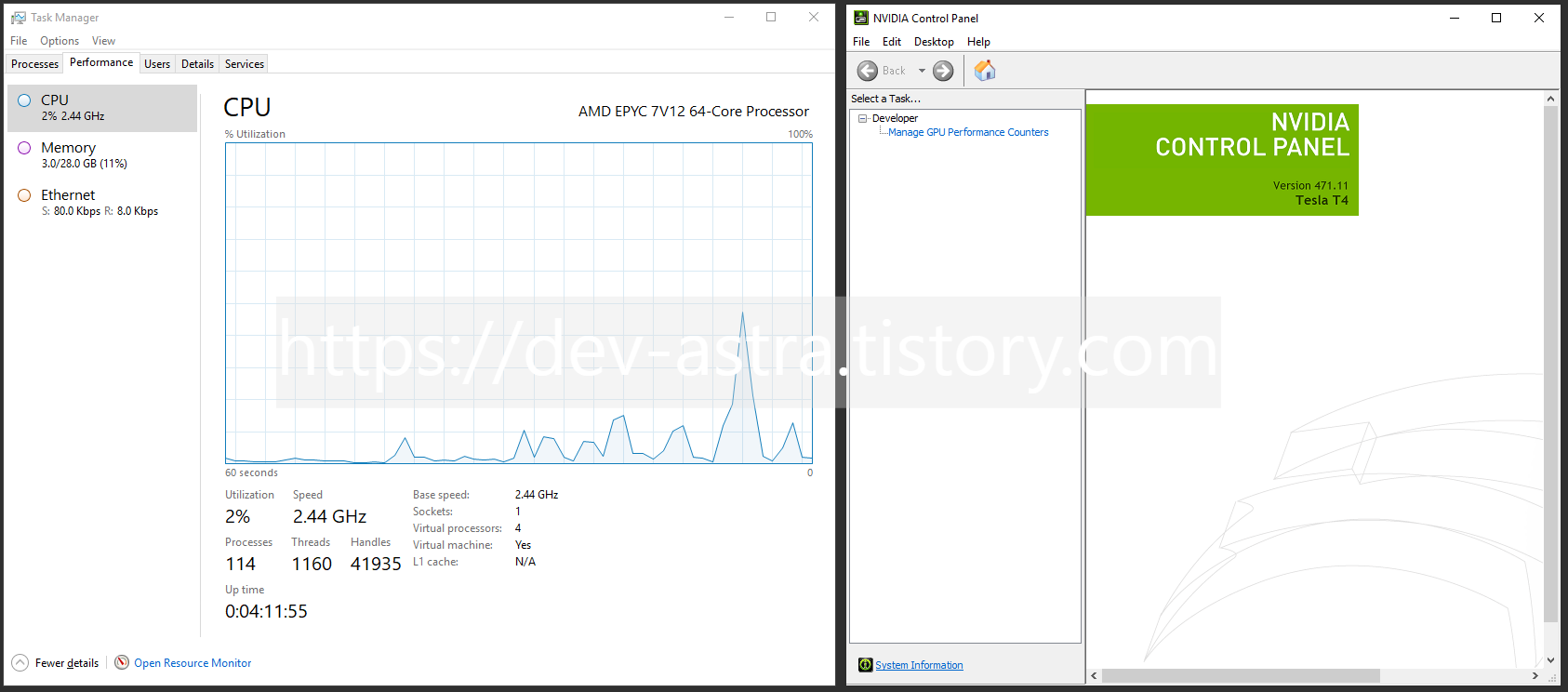1568x692 pixels.
Task: Switch to the Processes tab
Action: (x=34, y=64)
